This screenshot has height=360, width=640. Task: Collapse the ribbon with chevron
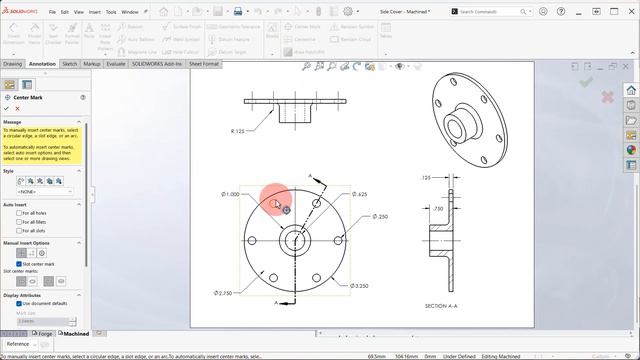tap(633, 53)
